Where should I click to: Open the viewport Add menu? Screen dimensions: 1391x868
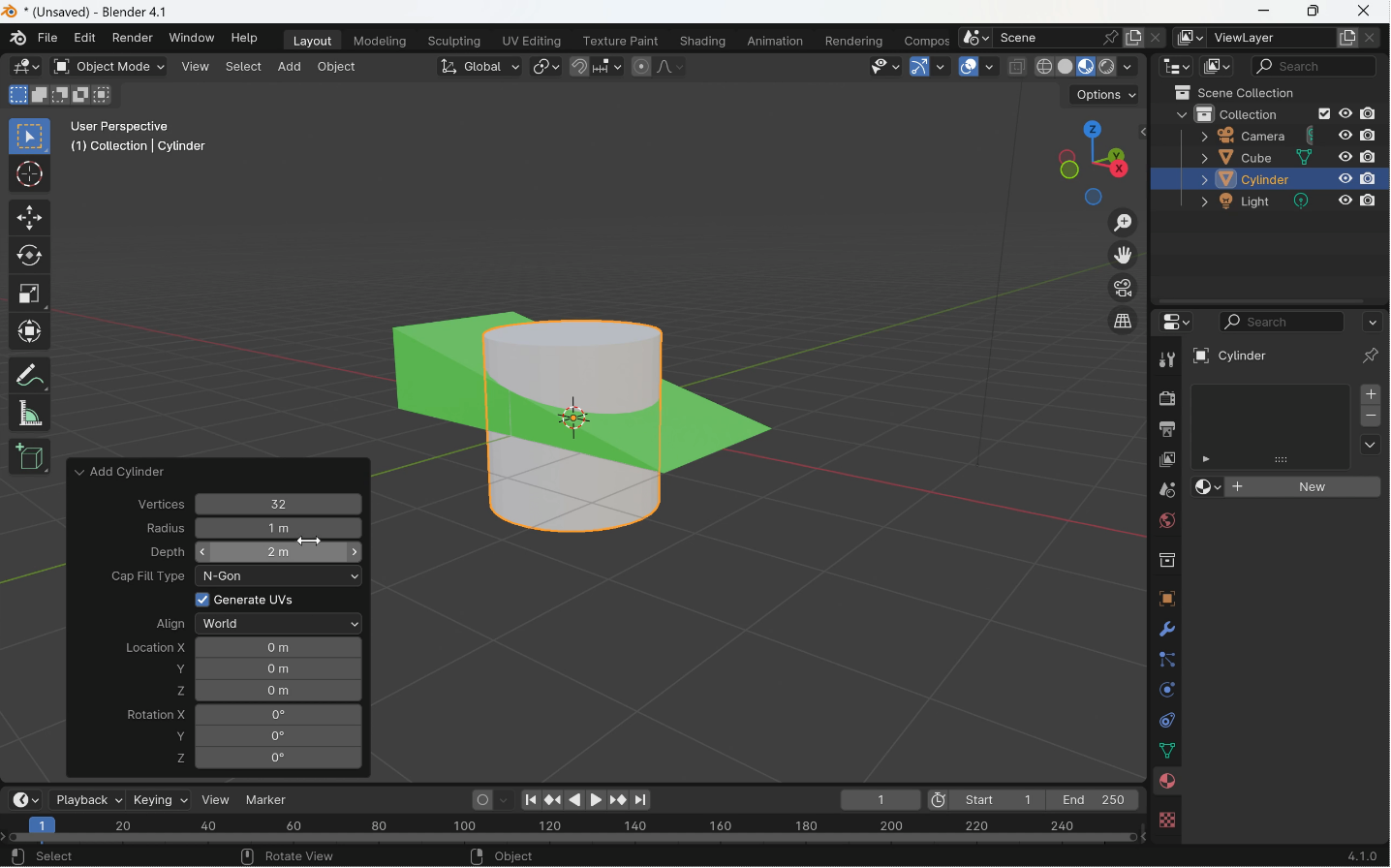[289, 67]
